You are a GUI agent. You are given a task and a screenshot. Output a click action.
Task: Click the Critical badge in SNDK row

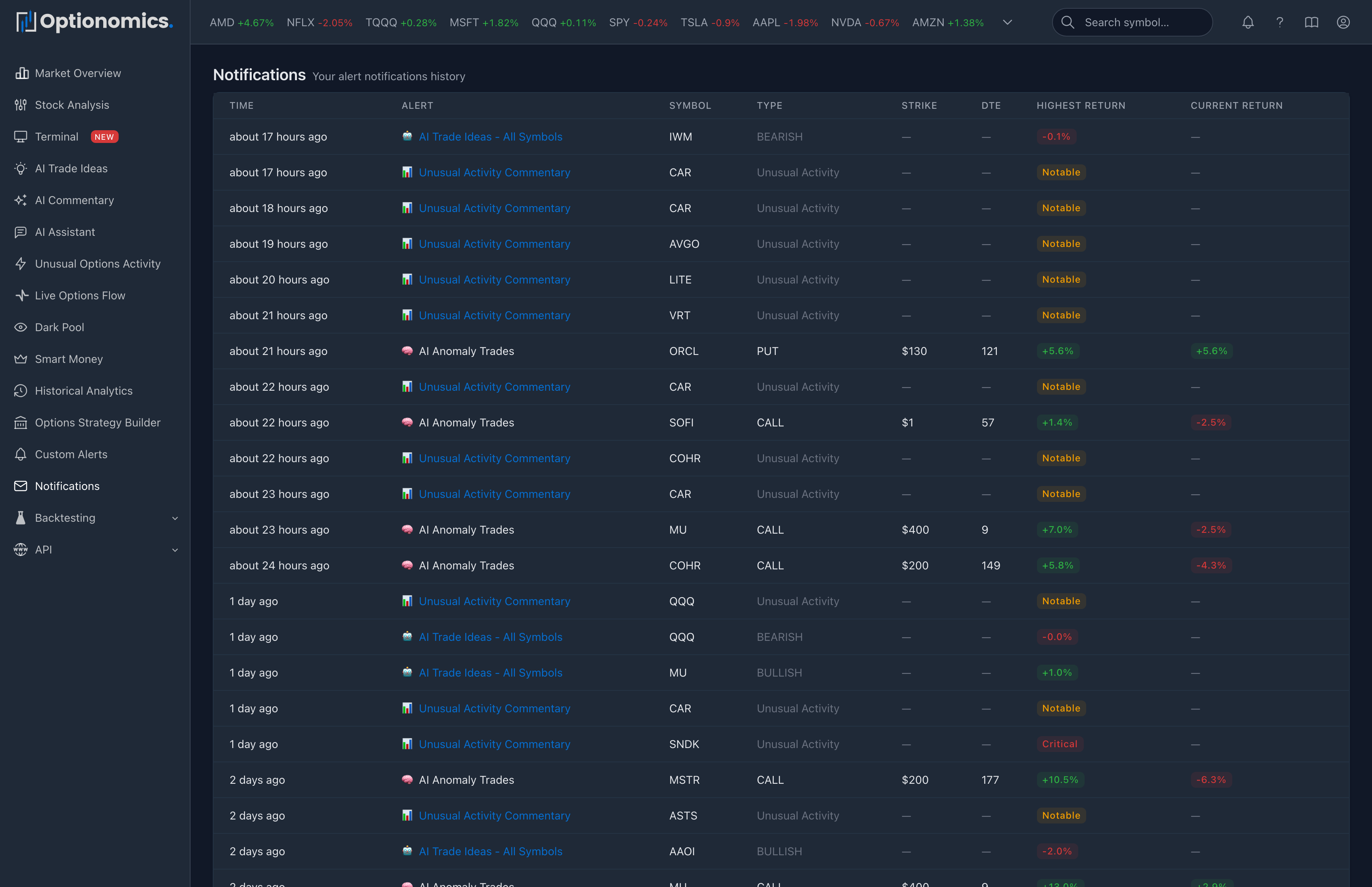coord(1060,744)
